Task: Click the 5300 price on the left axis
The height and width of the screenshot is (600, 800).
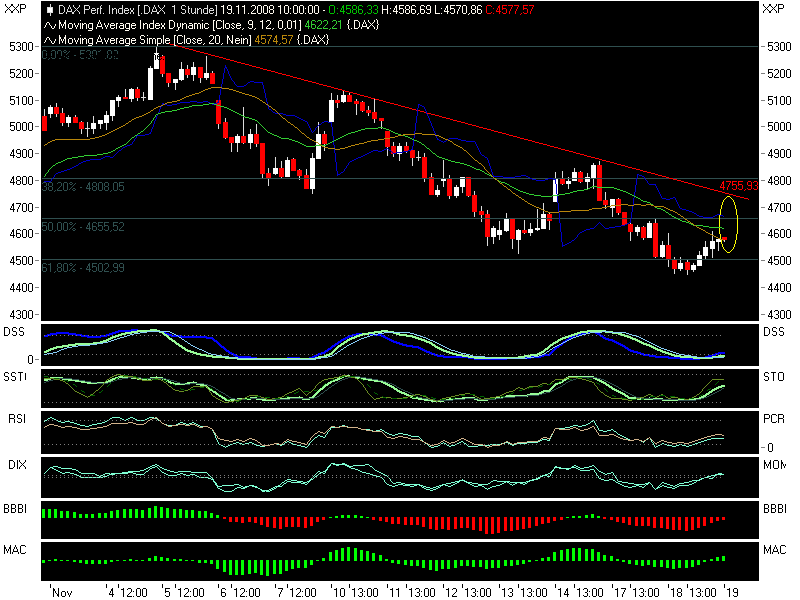Action: point(21,47)
